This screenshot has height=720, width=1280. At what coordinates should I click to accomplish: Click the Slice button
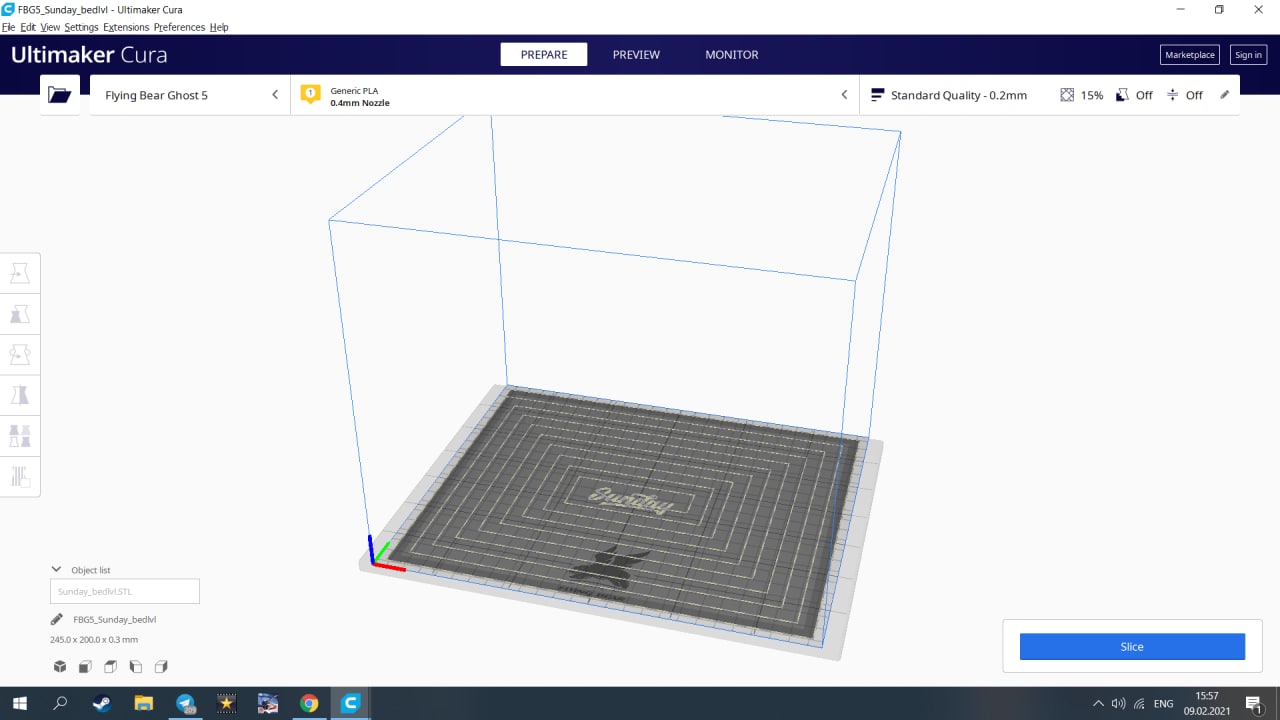pyautogui.click(x=1132, y=647)
